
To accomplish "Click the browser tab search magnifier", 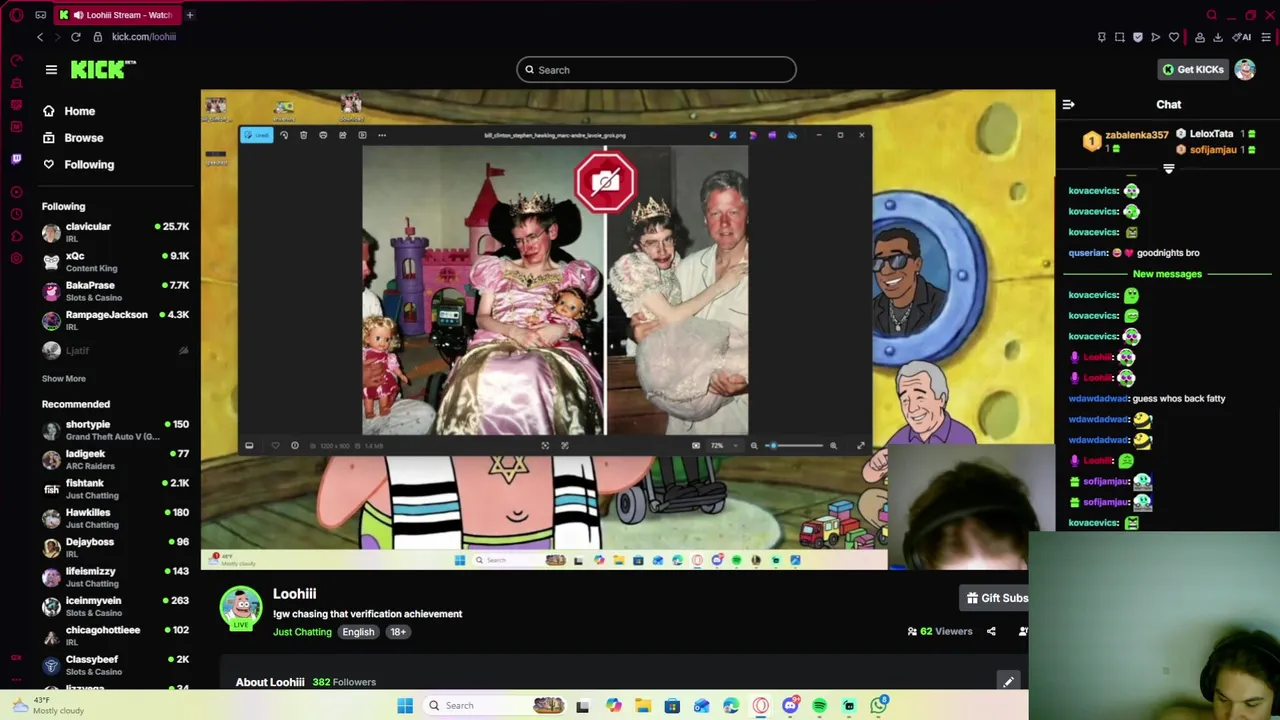I will (1212, 15).
